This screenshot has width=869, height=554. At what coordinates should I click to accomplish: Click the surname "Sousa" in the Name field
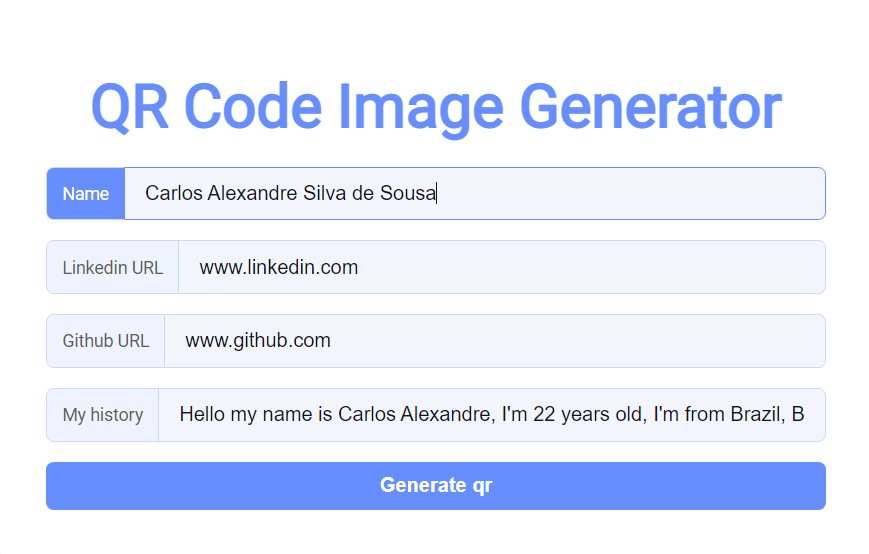point(408,193)
